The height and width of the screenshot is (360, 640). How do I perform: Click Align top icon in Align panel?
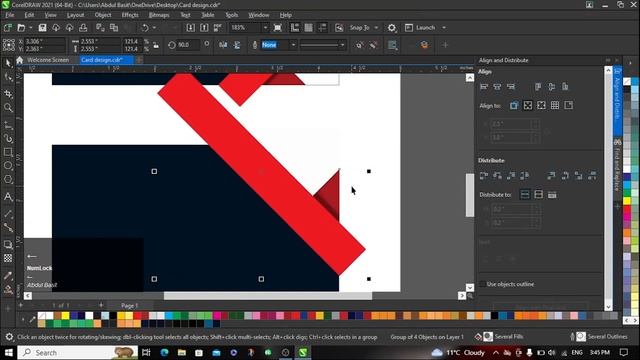pos(538,87)
